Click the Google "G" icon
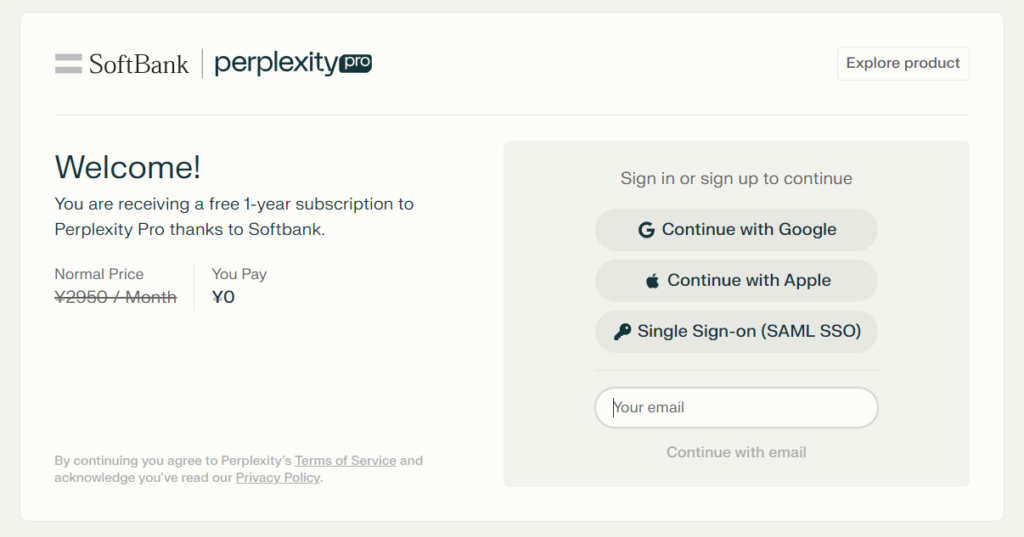The height and width of the screenshot is (537, 1024). coord(646,230)
